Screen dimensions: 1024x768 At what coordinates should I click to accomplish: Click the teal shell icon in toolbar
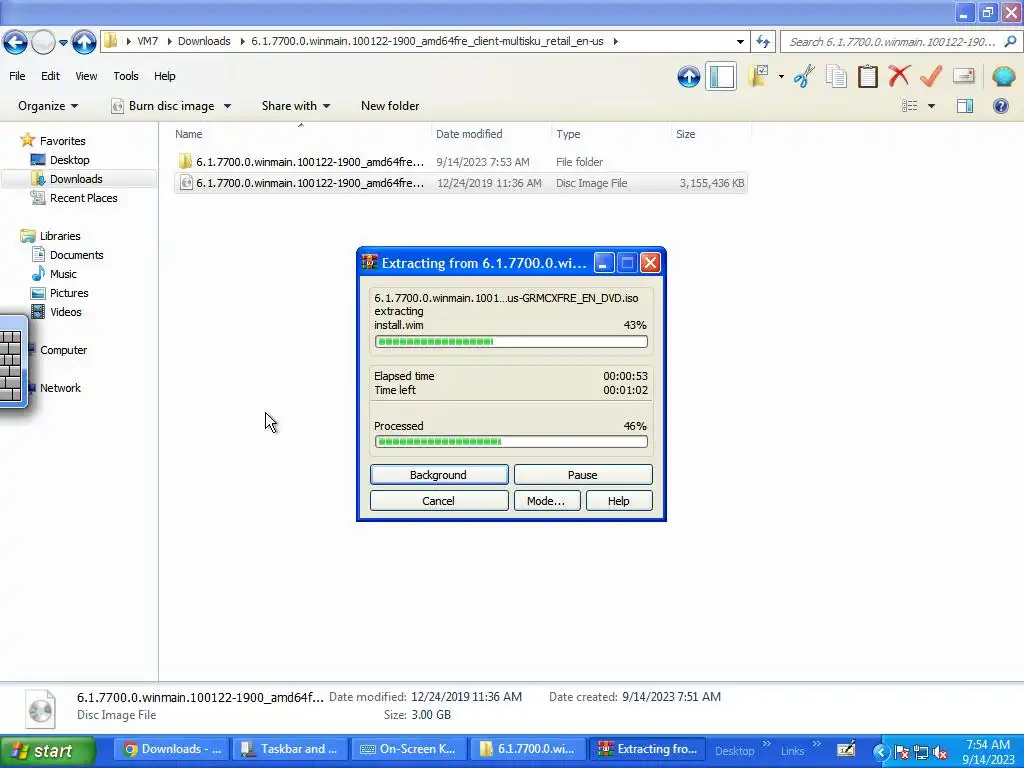tap(1003, 76)
